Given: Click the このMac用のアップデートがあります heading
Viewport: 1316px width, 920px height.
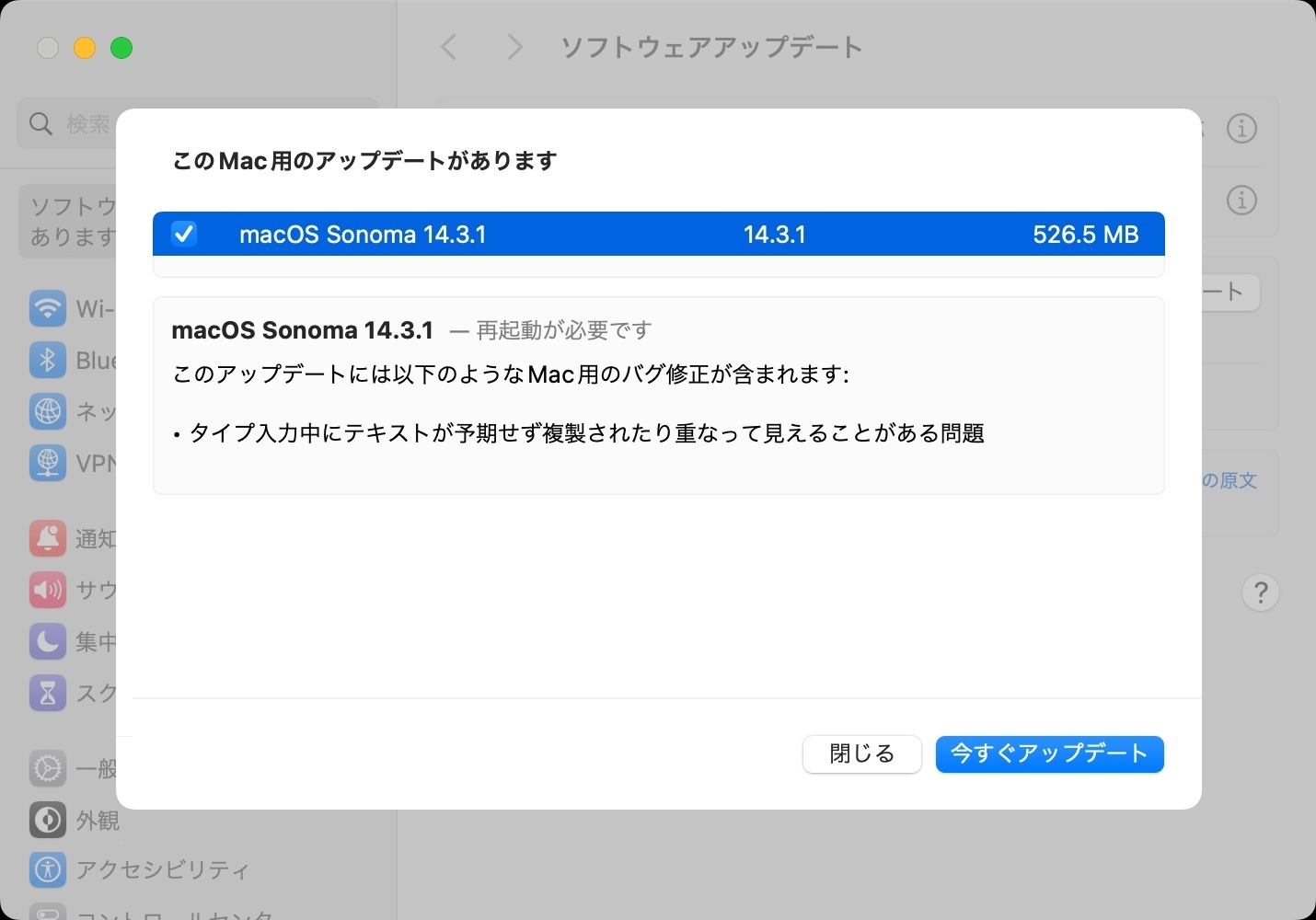Looking at the screenshot, I should (364, 161).
